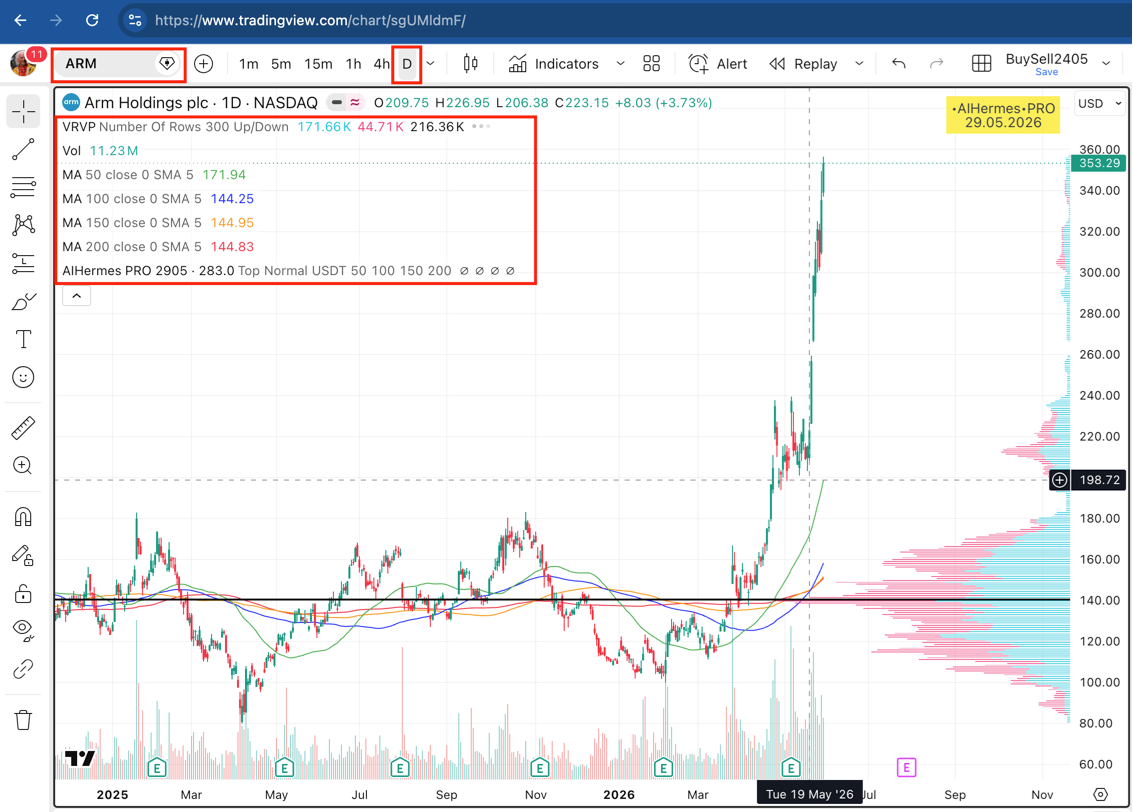The image size is (1133, 812).
Task: Open the USD currency dropdown
Action: [x=1100, y=104]
